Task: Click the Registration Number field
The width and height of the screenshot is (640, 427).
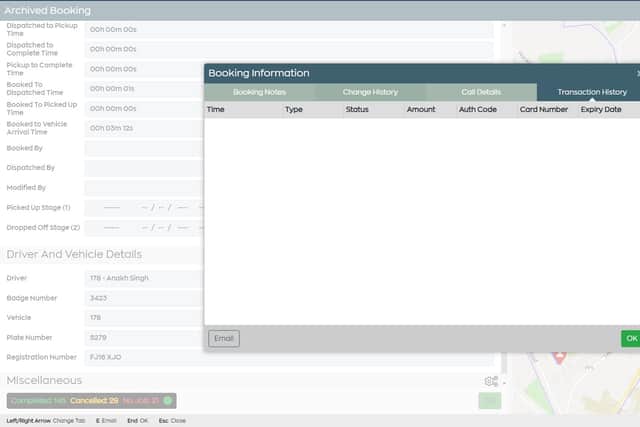Action: 289,357
